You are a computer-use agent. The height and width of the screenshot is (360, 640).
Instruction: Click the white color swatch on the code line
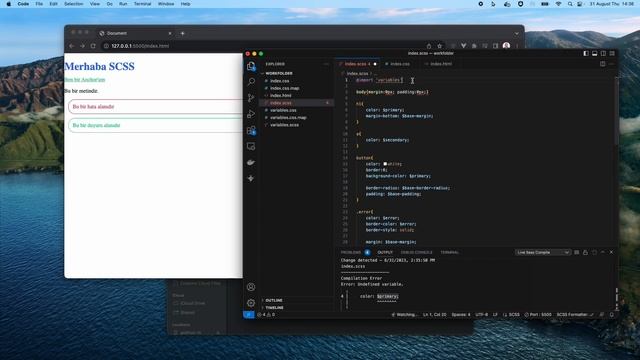[385, 164]
